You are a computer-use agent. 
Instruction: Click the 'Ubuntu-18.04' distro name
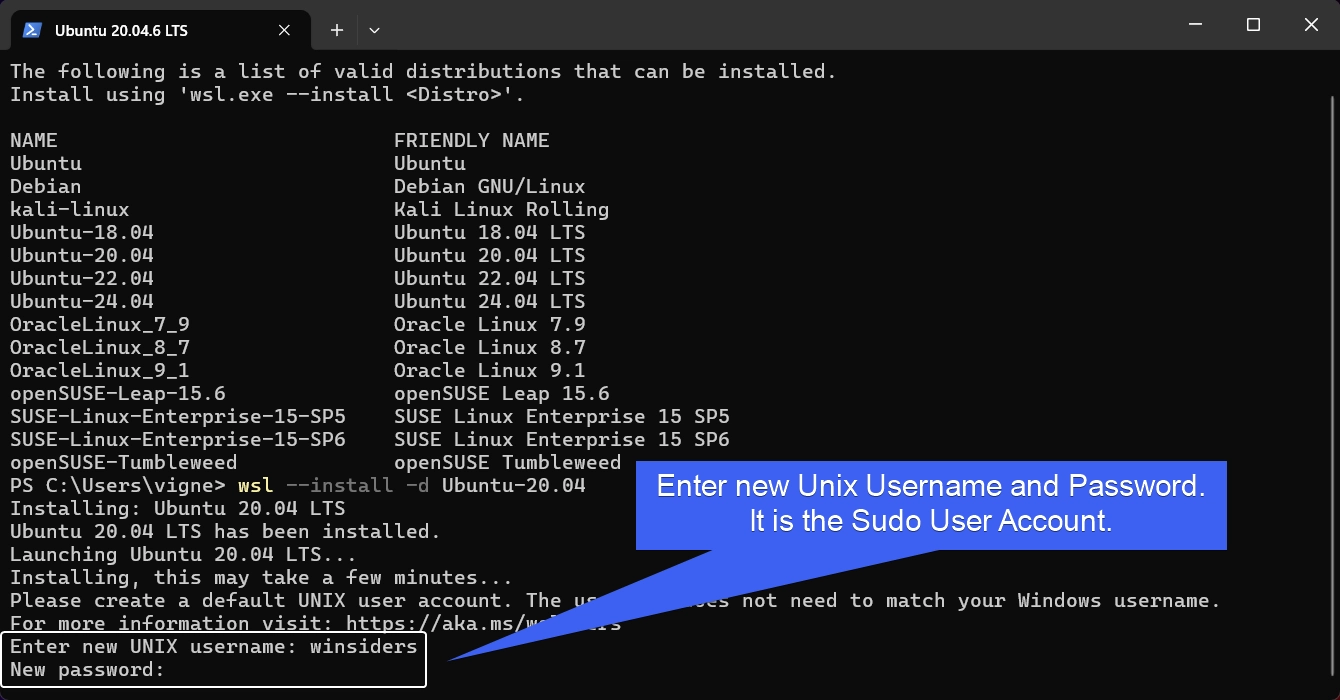point(82,232)
